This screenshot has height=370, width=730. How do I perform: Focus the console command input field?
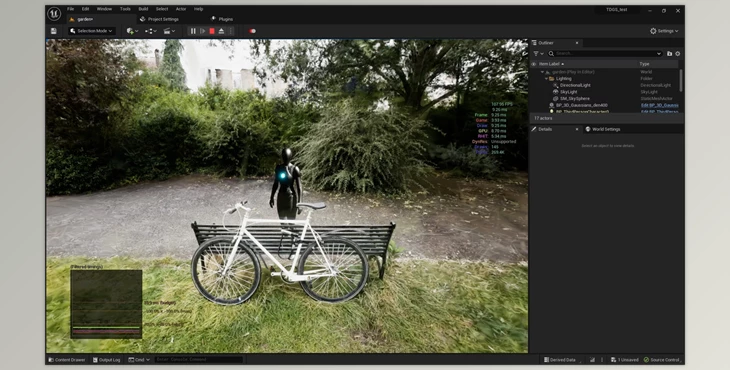[199, 360]
